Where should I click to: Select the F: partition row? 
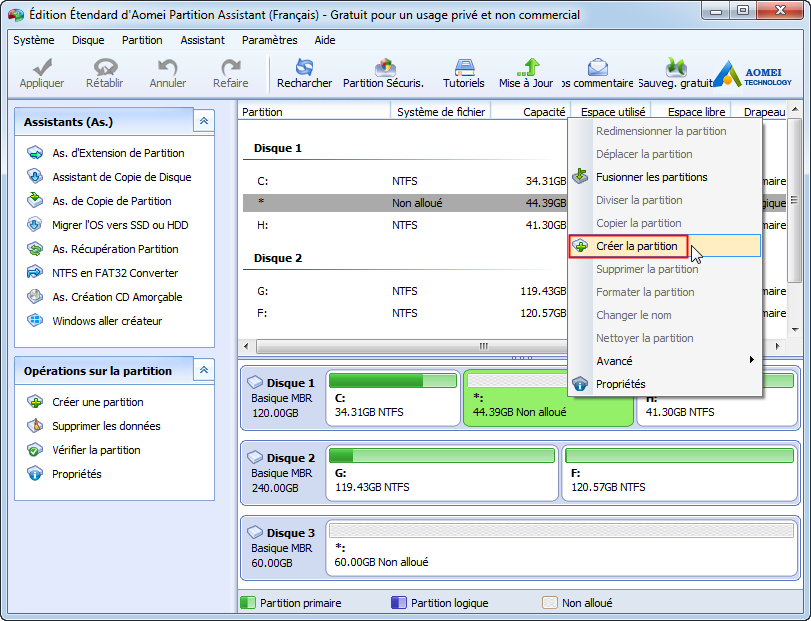click(405, 313)
